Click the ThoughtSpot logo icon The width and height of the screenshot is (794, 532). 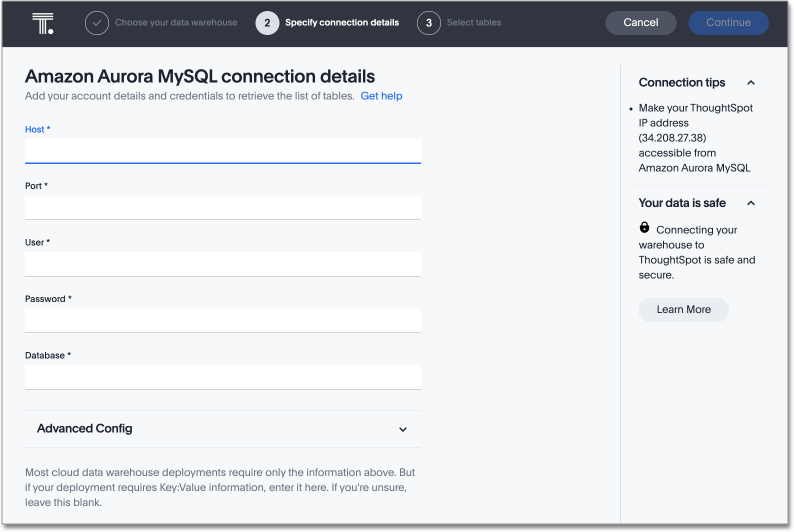pyautogui.click(x=43, y=23)
